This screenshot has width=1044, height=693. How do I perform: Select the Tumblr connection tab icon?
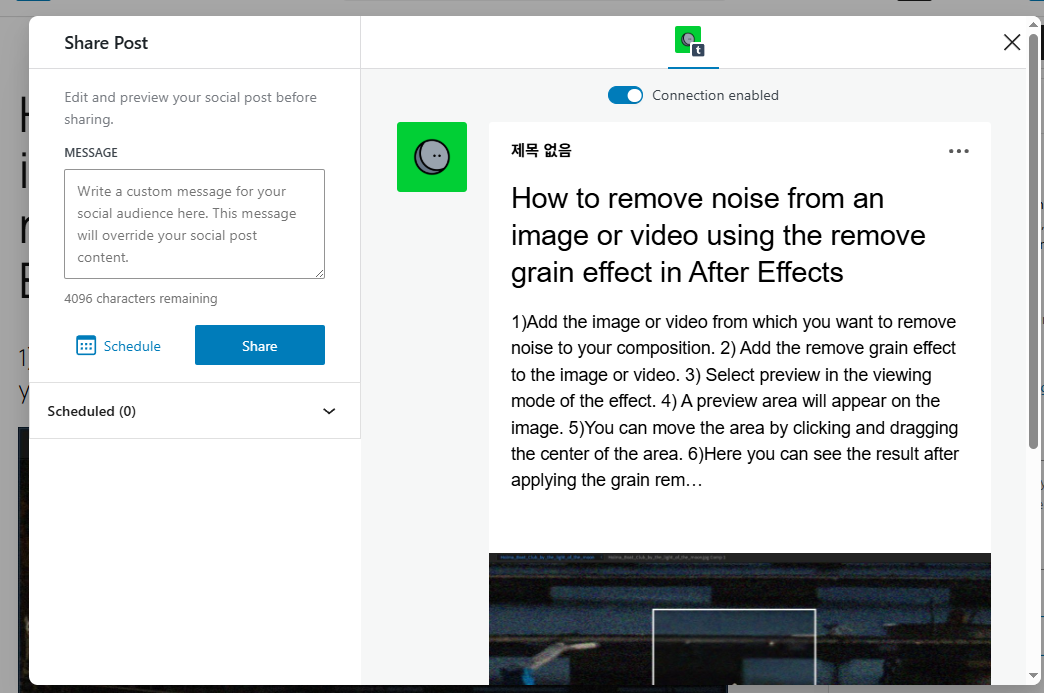pos(690,41)
